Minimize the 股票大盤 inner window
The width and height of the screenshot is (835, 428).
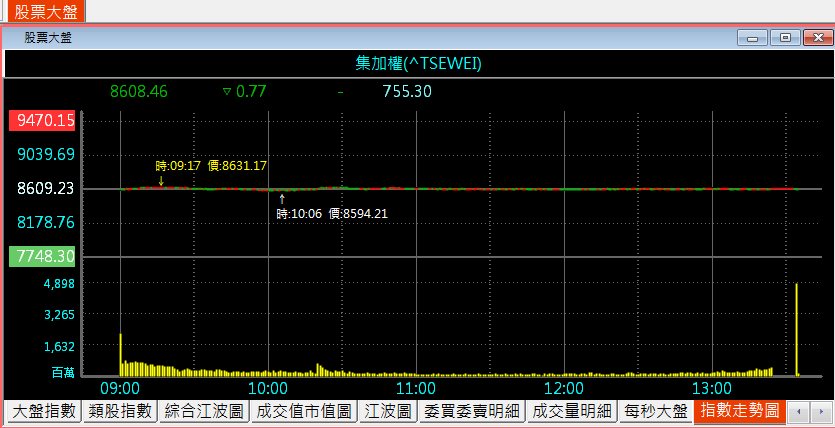tap(751, 38)
